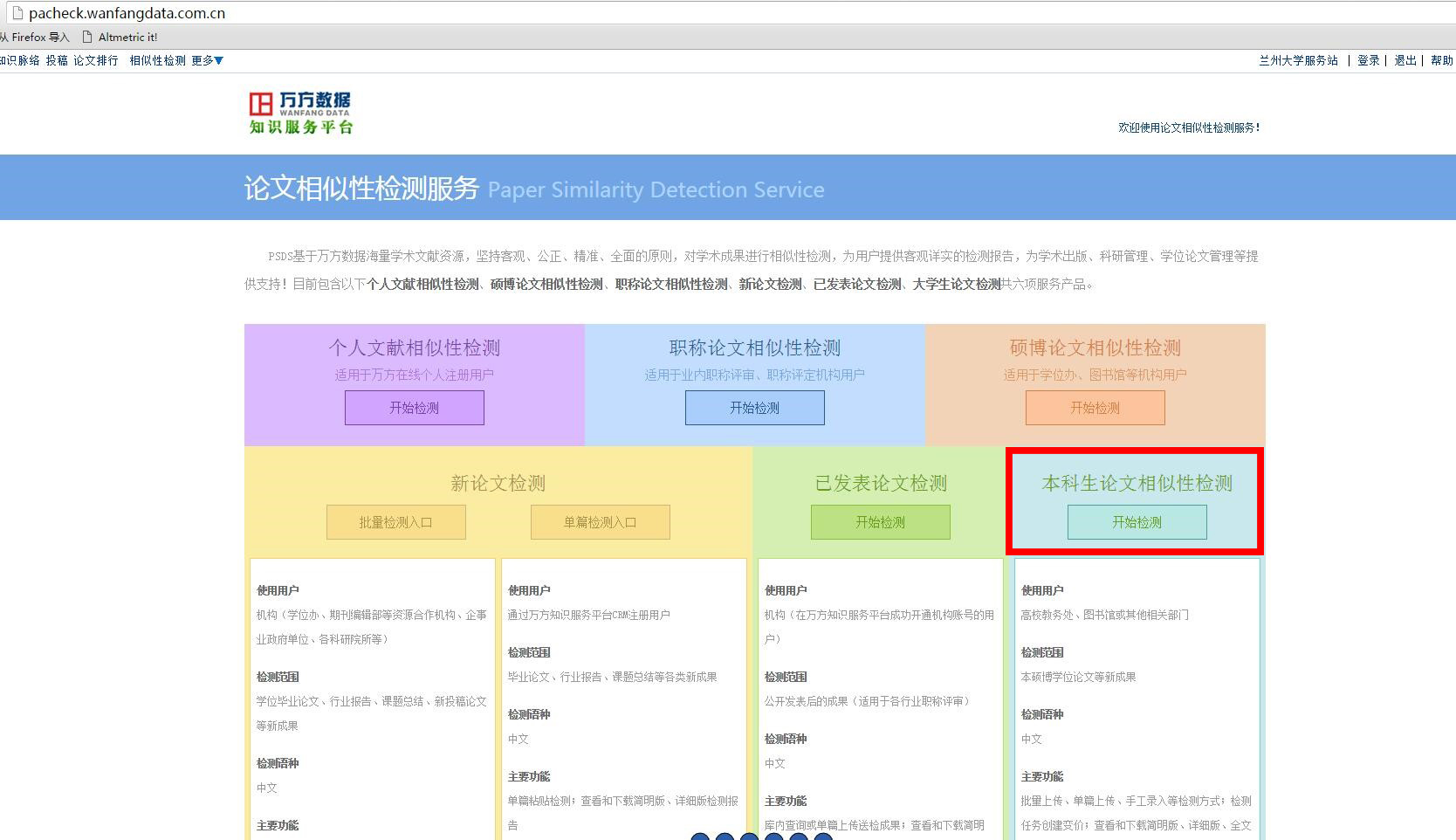Screen dimensions: 1456x840
Task: Open 兰州大学服务站 link
Action: (1298, 60)
